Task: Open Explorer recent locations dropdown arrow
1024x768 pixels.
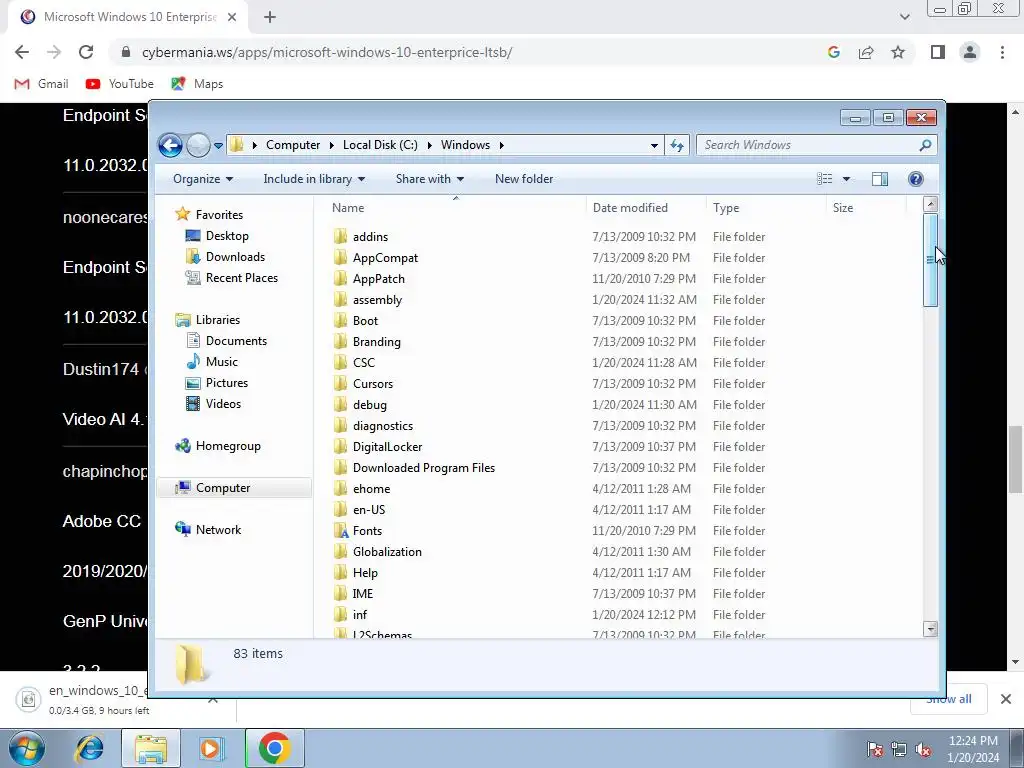Action: [218, 146]
